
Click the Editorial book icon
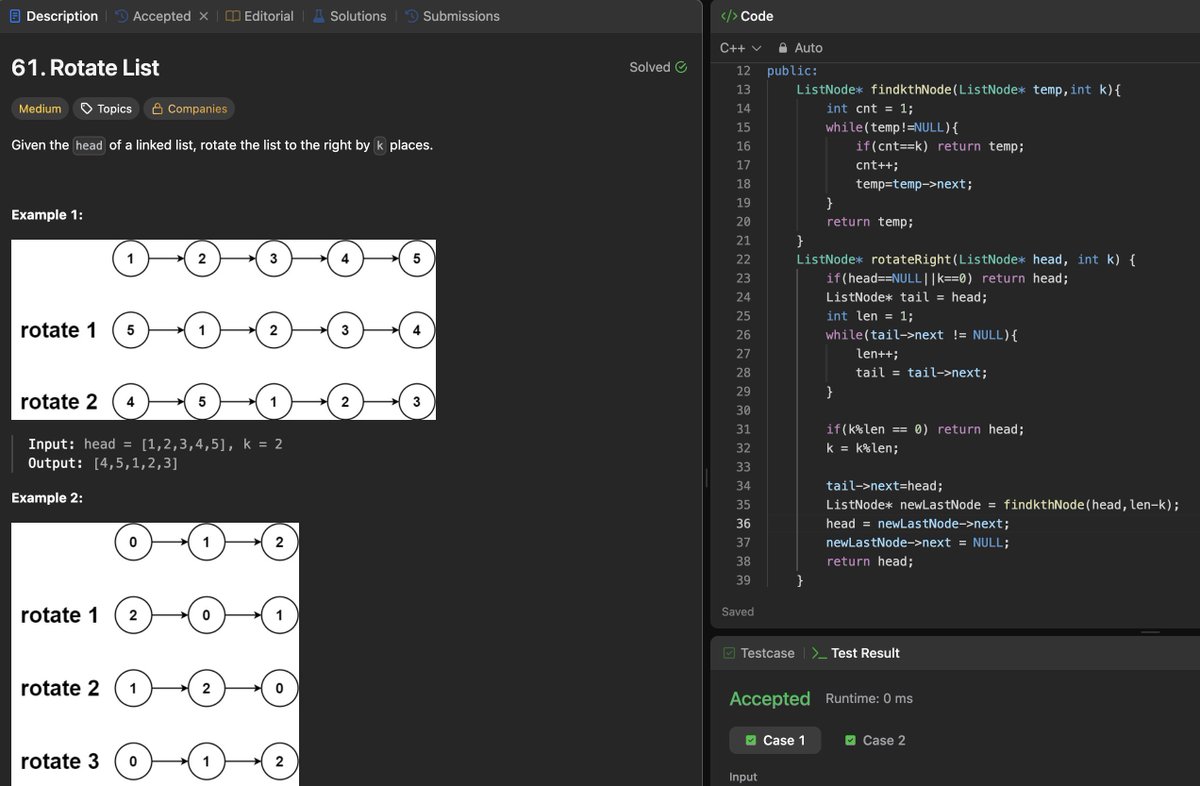click(x=232, y=16)
